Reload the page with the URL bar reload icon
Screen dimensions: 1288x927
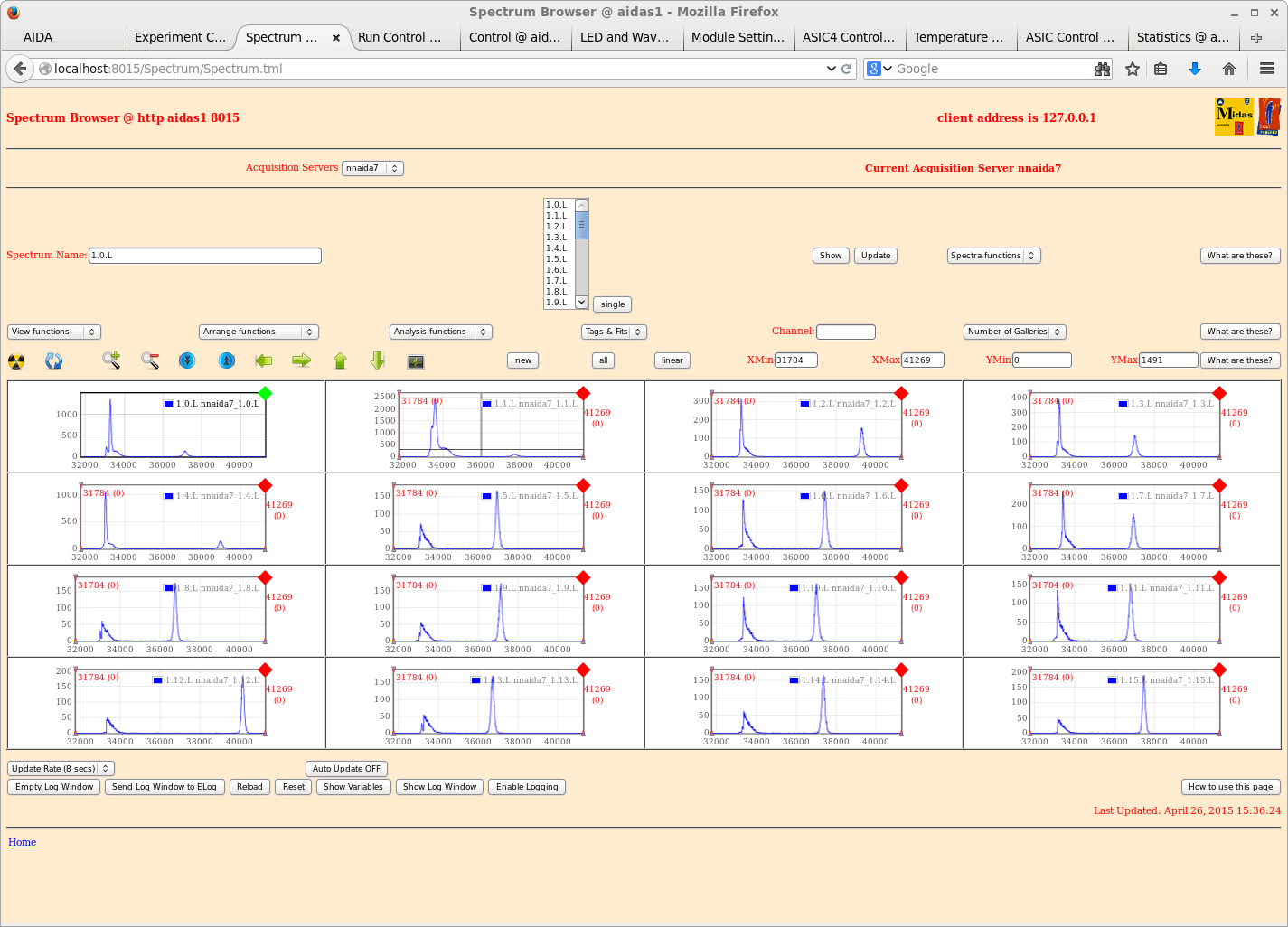(847, 69)
